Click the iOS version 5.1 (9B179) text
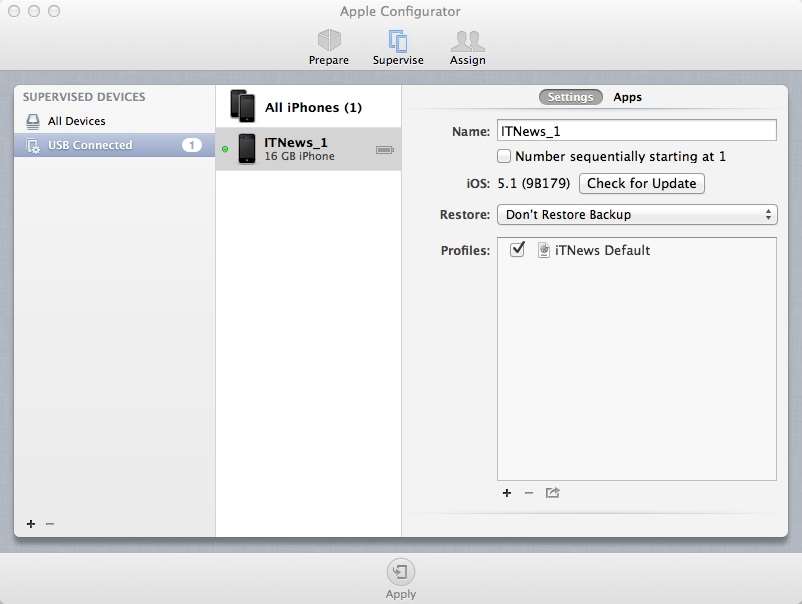Screen dimensions: 802x604 533,183
